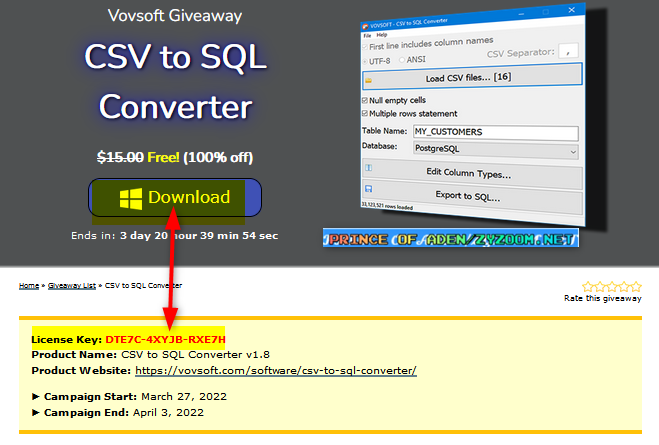Image resolution: width=659 pixels, height=445 pixels.
Task: Click the CSV to SQL Converter app screenshot
Action: 472,113
